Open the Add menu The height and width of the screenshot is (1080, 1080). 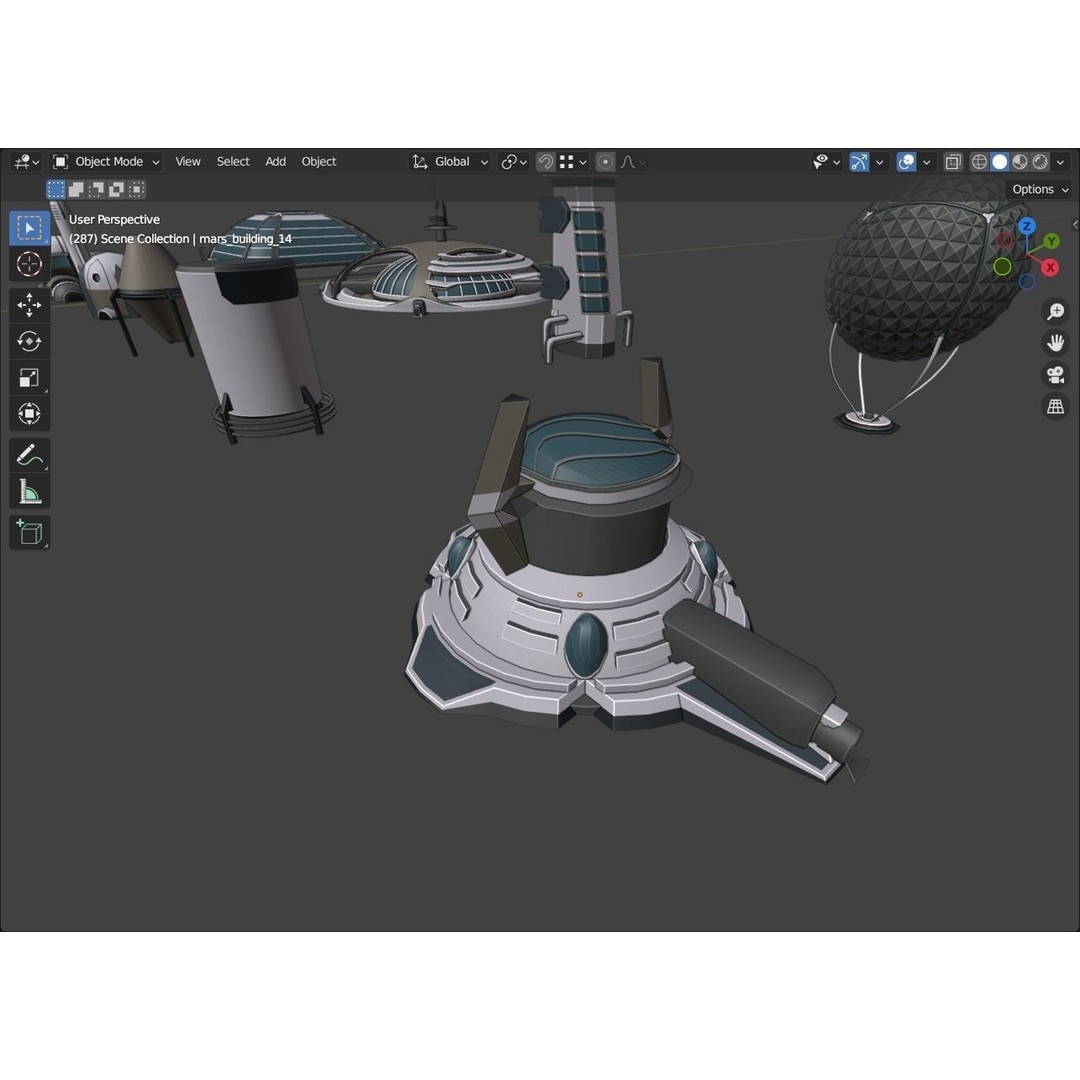coord(275,161)
